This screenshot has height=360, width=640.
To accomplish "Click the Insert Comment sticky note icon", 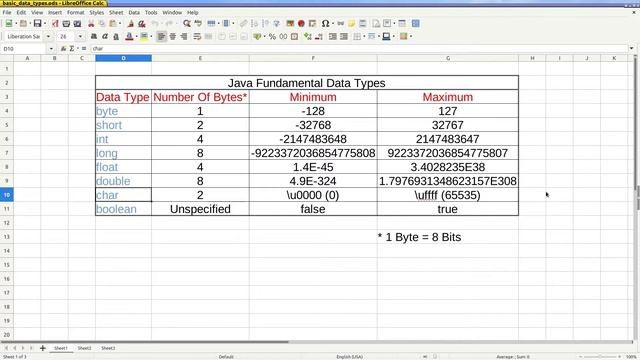I will coord(351,24).
